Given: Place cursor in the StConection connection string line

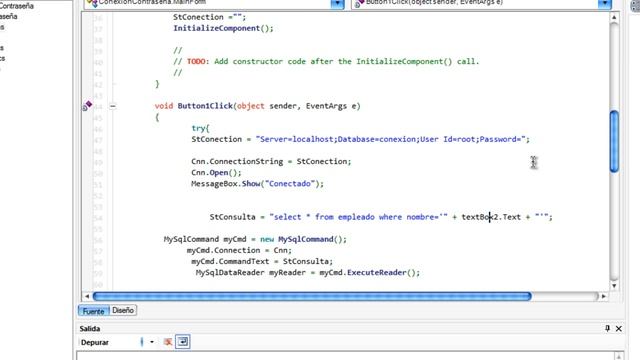Looking at the screenshot, I should (360, 139).
